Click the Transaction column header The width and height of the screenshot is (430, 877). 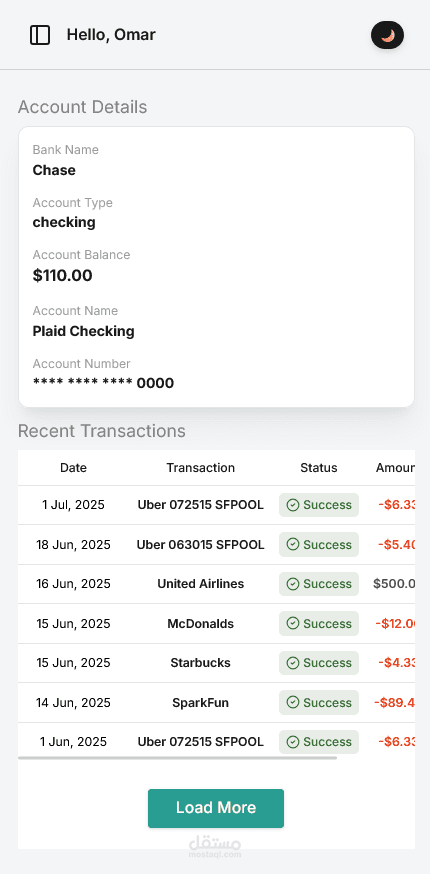tap(200, 468)
